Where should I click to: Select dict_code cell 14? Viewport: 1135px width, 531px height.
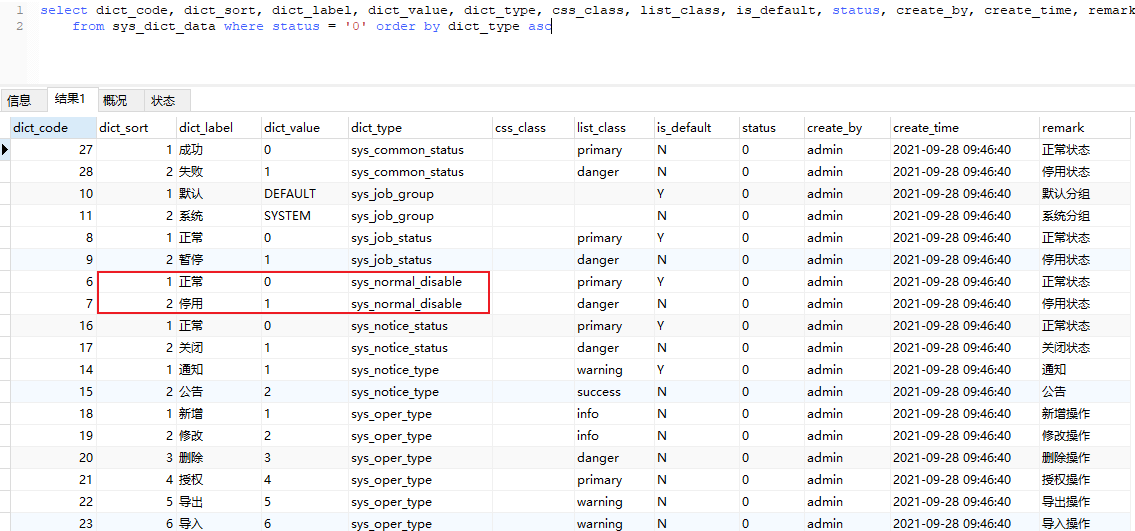(x=53, y=370)
